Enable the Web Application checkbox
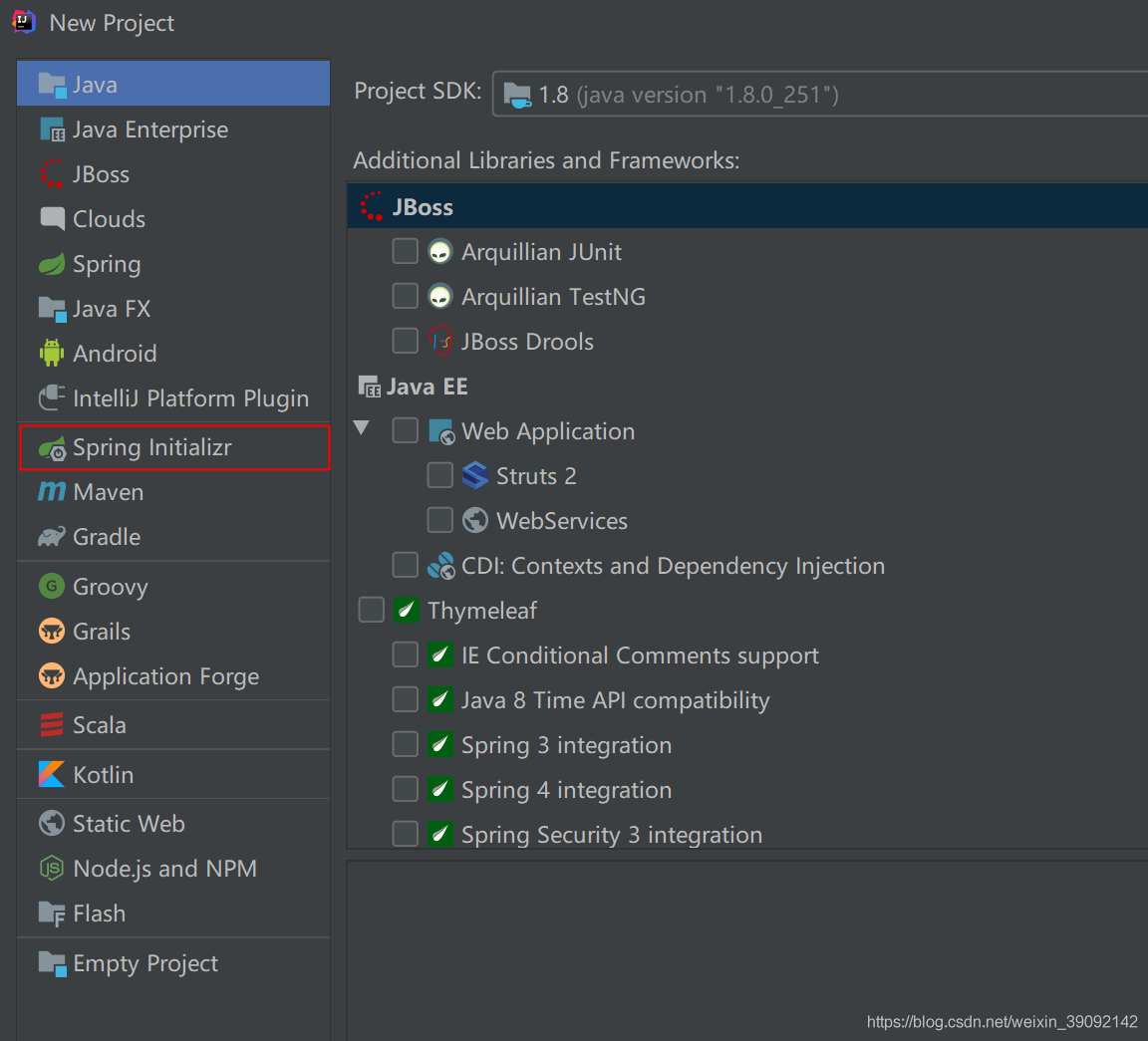The image size is (1148, 1041). pyautogui.click(x=406, y=430)
